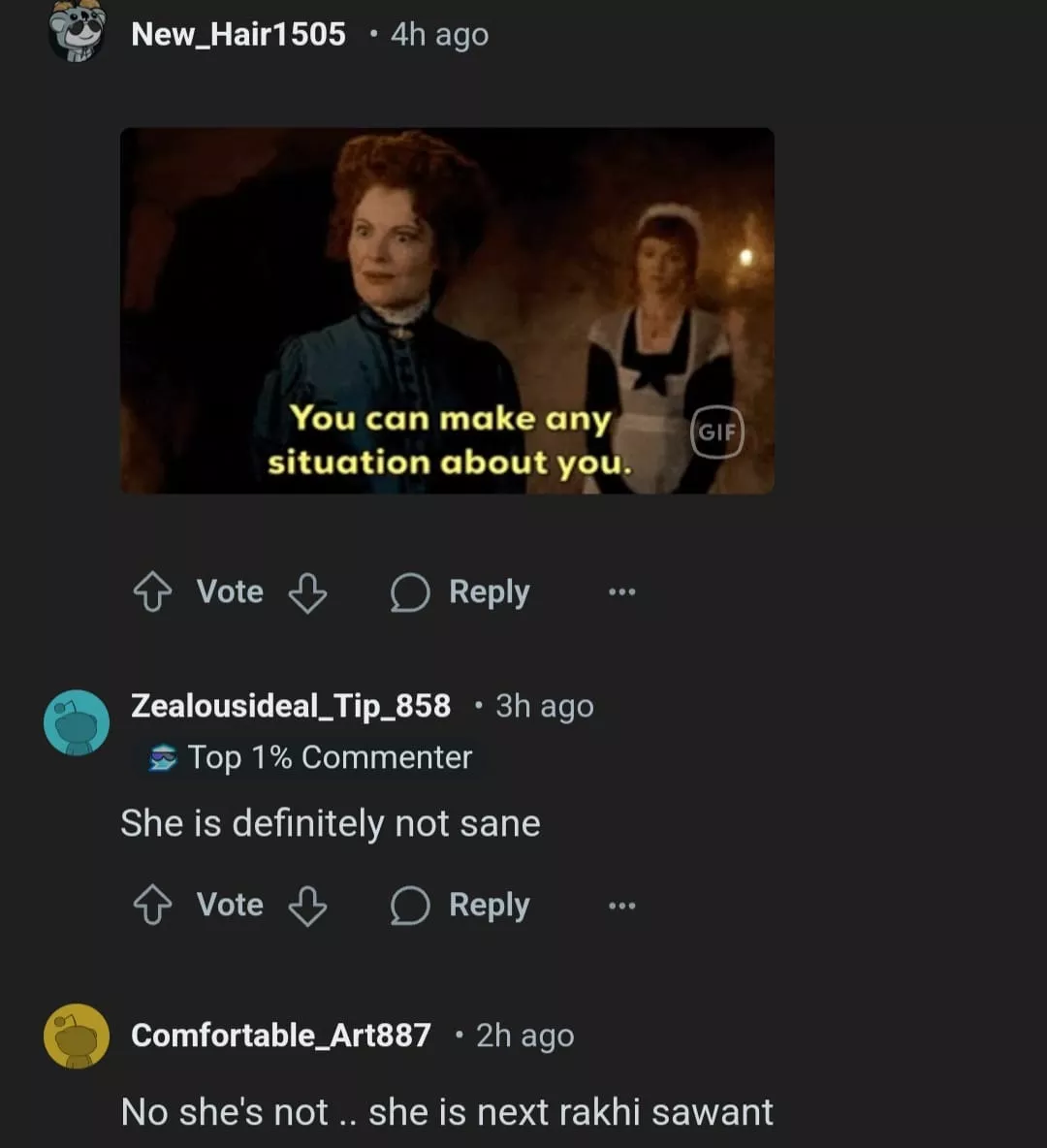Open the New_Hair1505 username link
1047x1148 pixels.
[x=238, y=34]
